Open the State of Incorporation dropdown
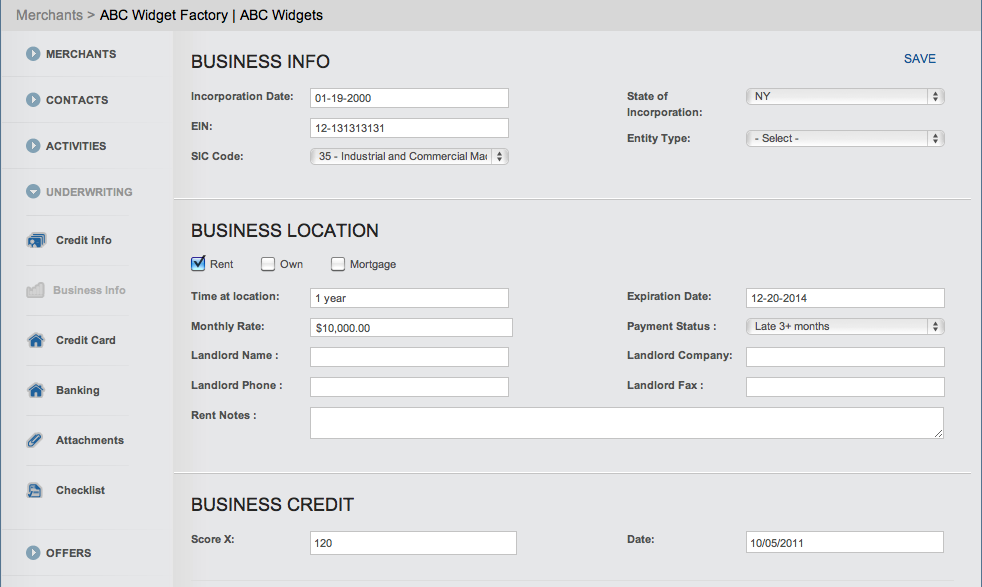 (x=845, y=96)
